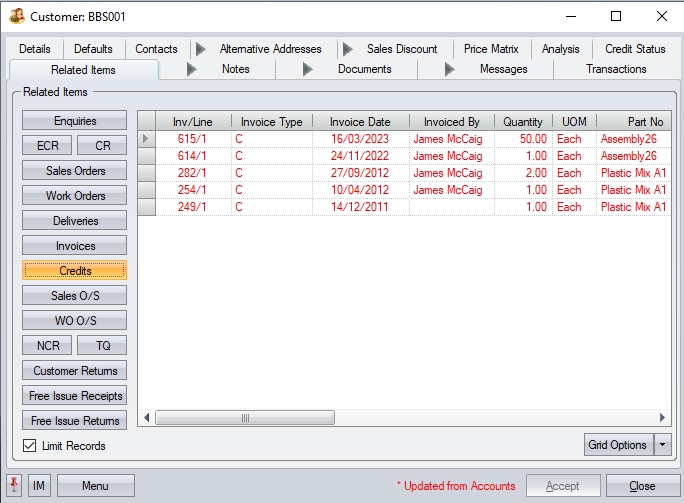684x503 pixels.
Task: Open the Menu button
Action: tap(95, 486)
